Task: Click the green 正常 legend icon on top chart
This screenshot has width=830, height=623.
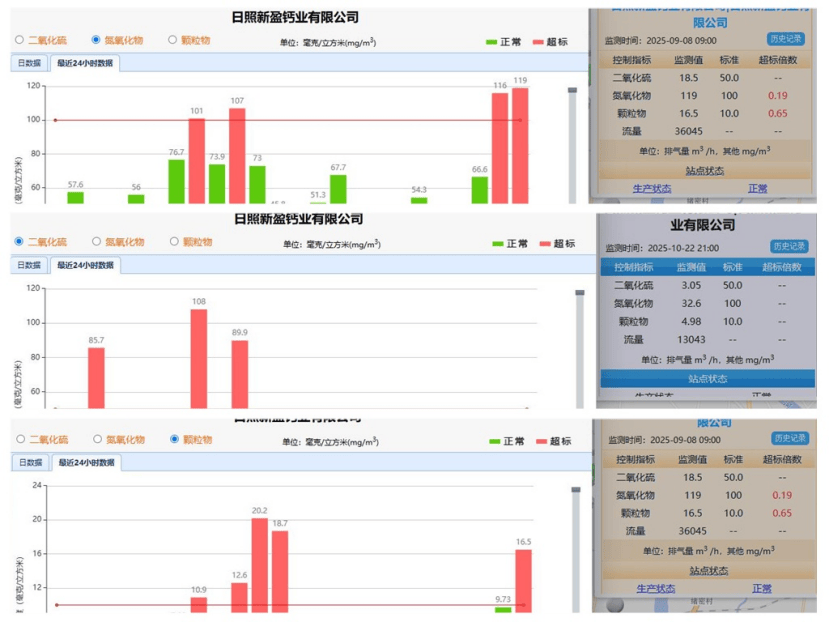Action: point(490,39)
